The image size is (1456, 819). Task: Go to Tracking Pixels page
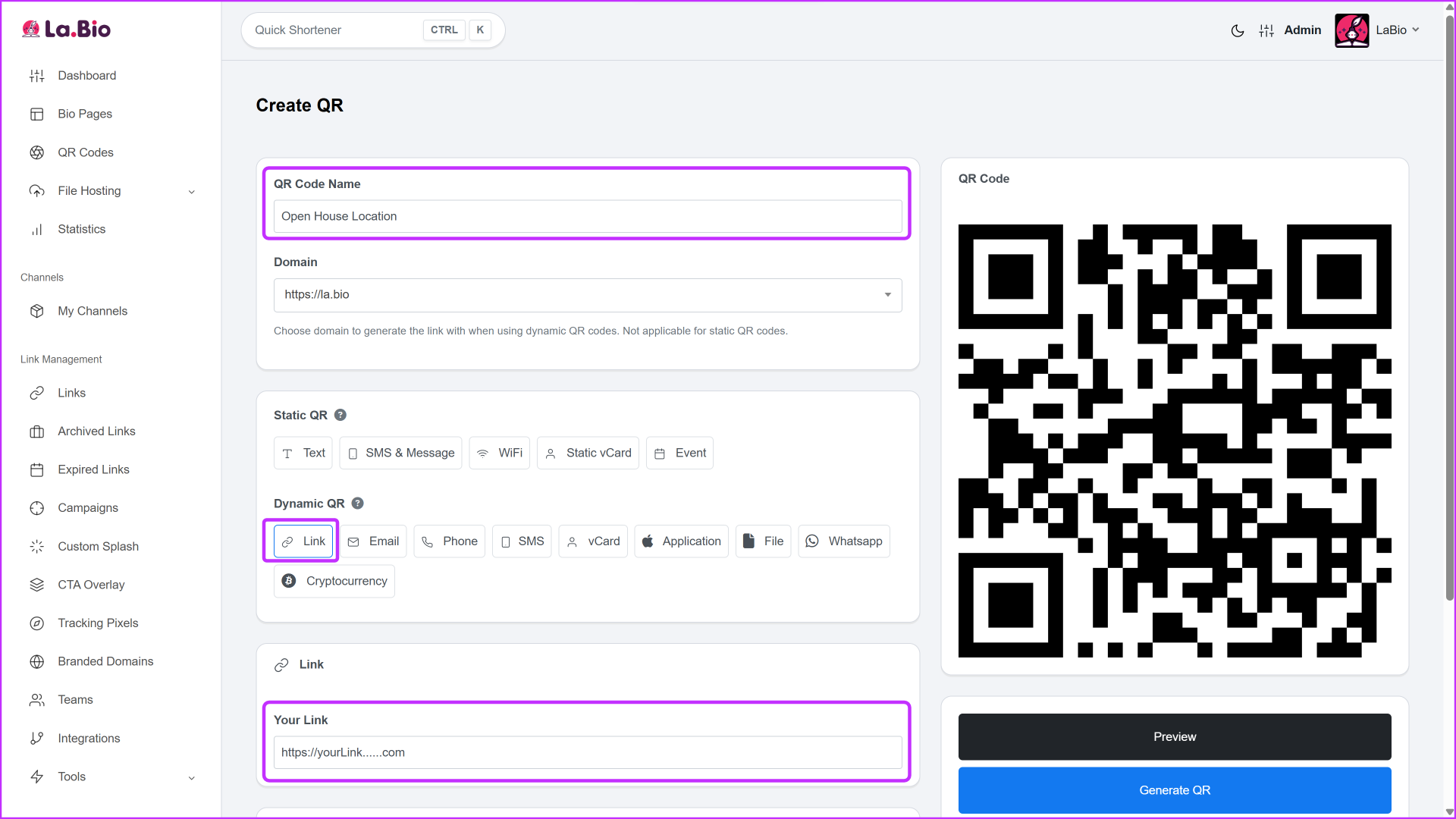coord(98,623)
